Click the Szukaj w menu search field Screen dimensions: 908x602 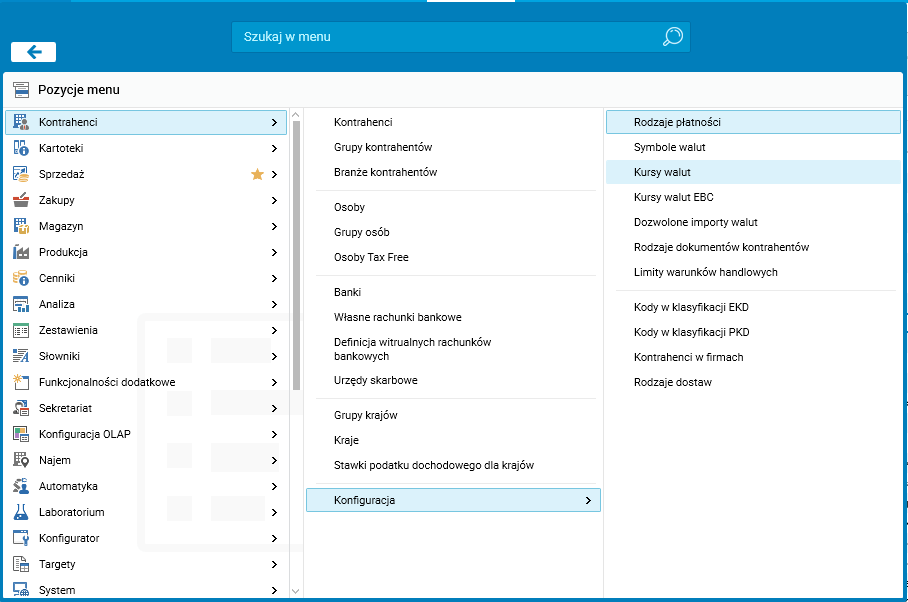[461, 37]
